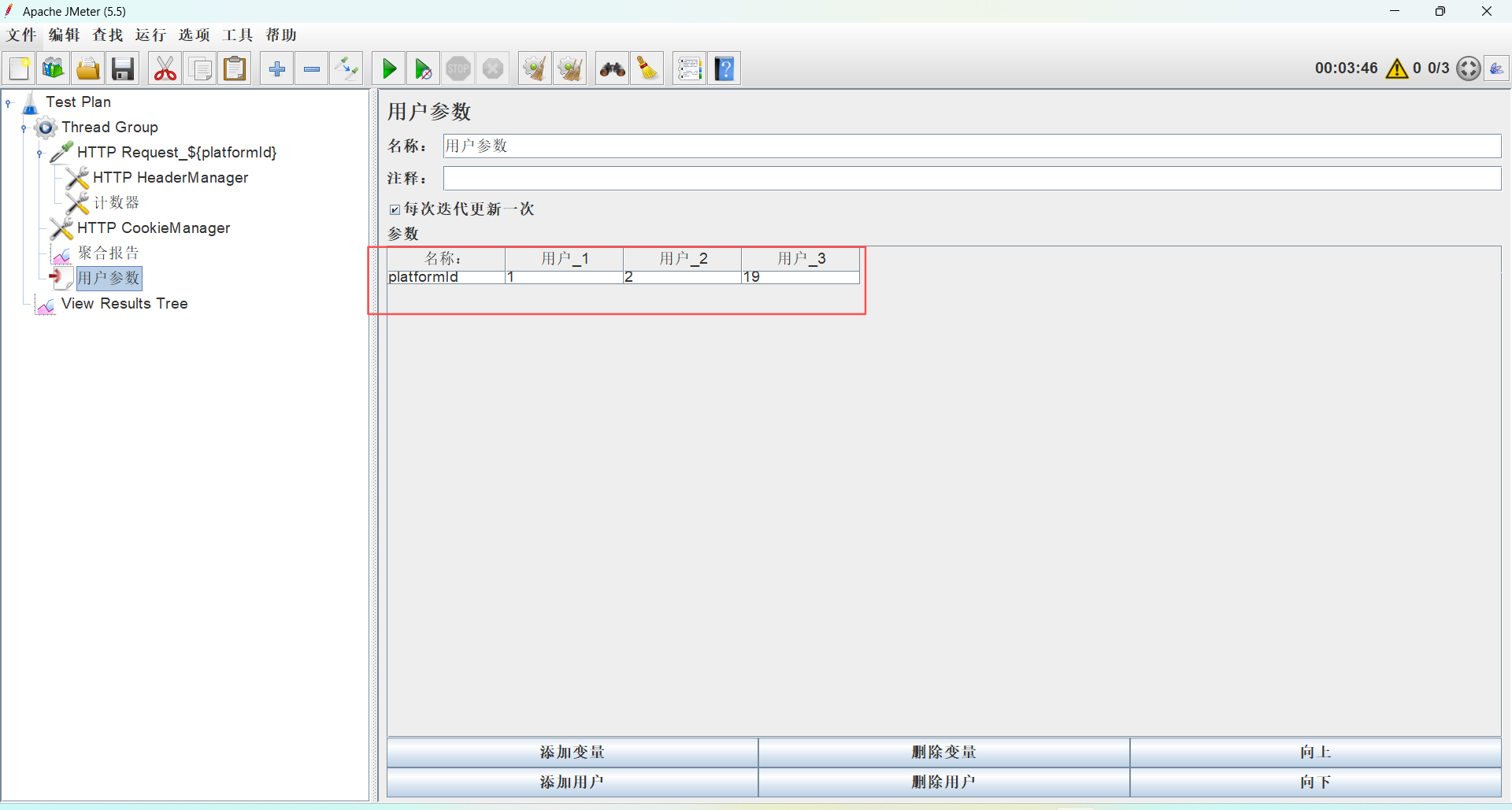Click the 用户_2 column header
Image resolution: width=1512 pixels, height=810 pixels.
tap(682, 259)
